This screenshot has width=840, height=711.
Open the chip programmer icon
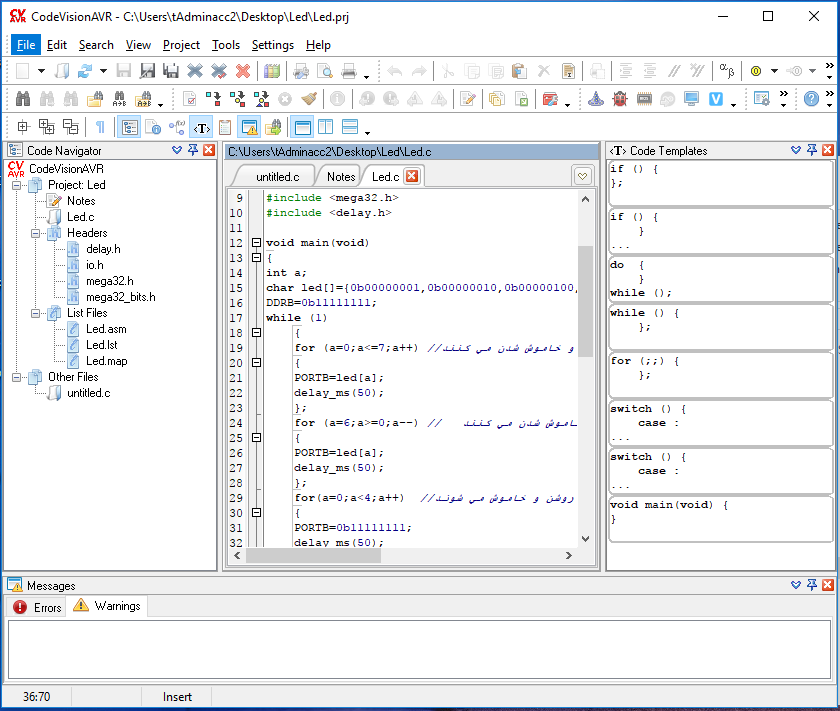pos(644,99)
